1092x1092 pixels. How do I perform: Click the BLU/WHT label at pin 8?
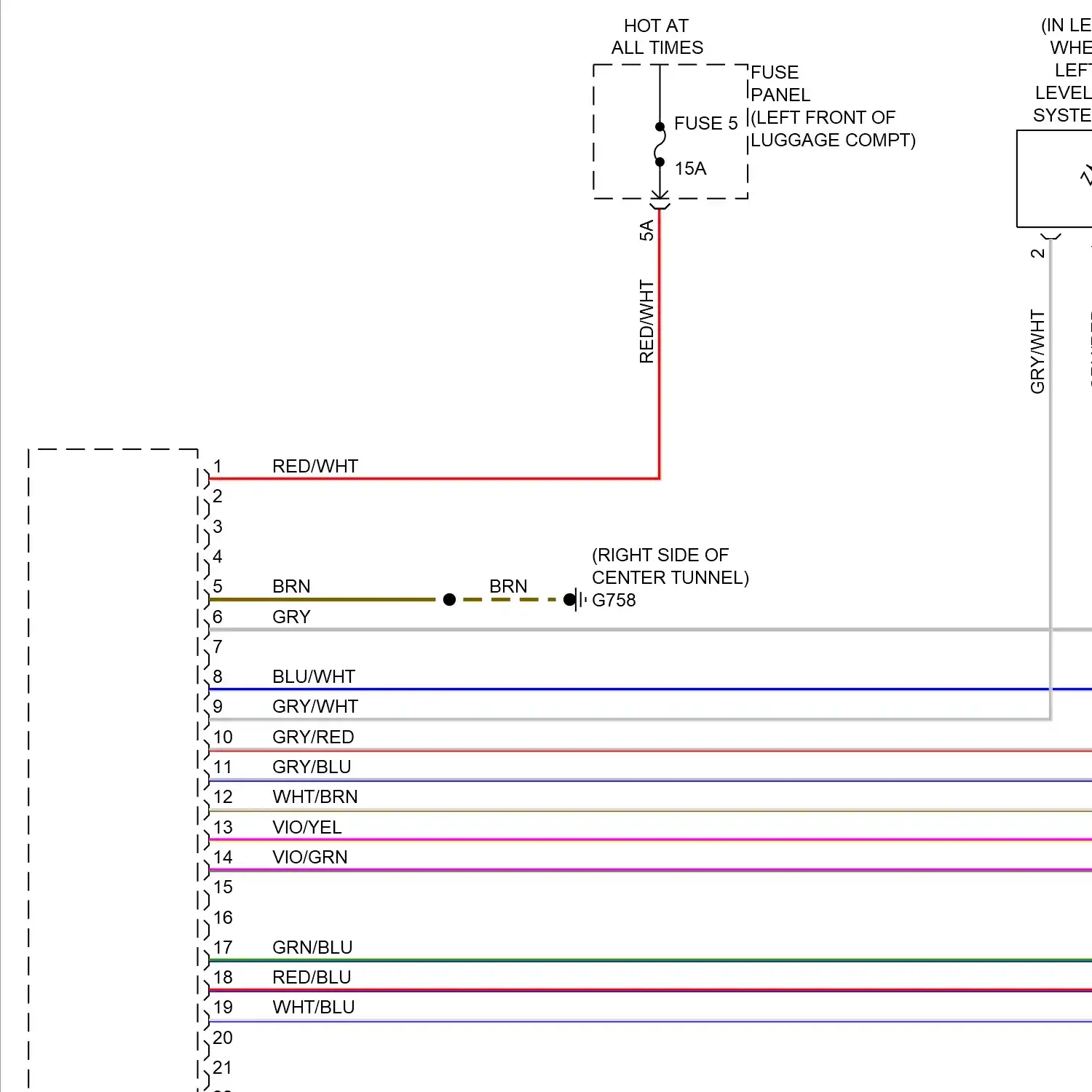pyautogui.click(x=314, y=676)
